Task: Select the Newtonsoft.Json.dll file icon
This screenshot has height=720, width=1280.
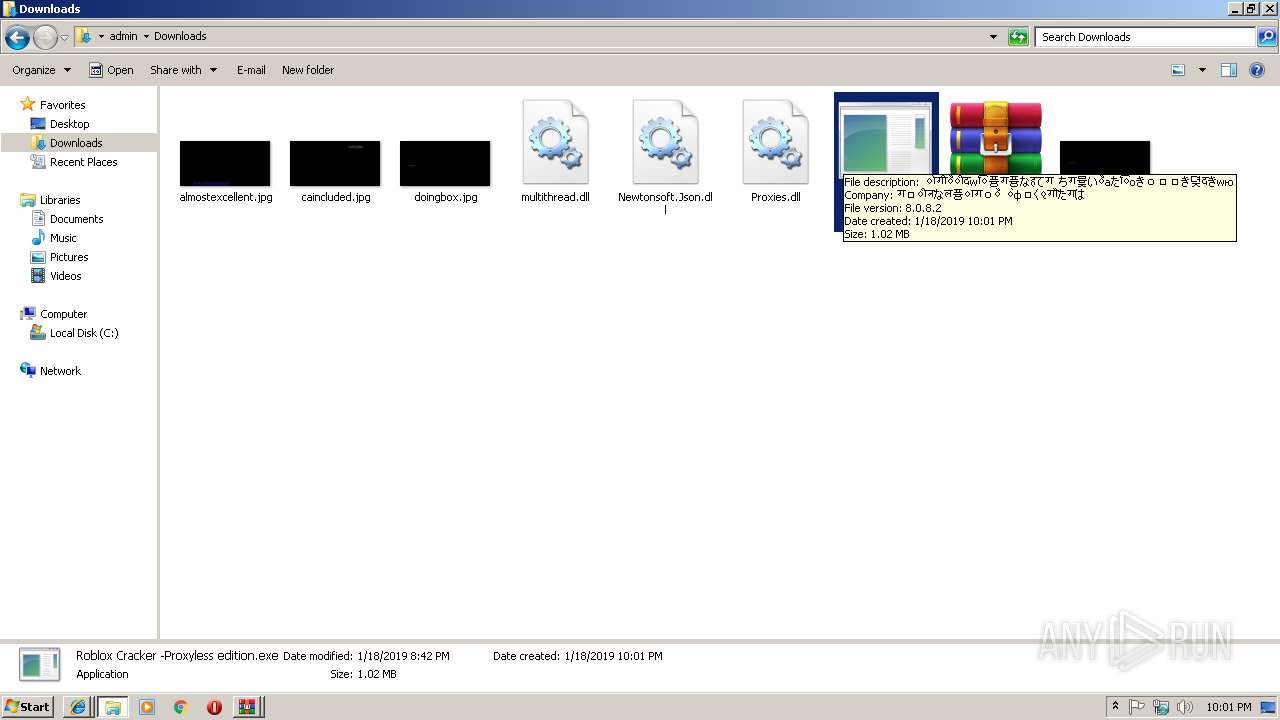Action: 665,142
